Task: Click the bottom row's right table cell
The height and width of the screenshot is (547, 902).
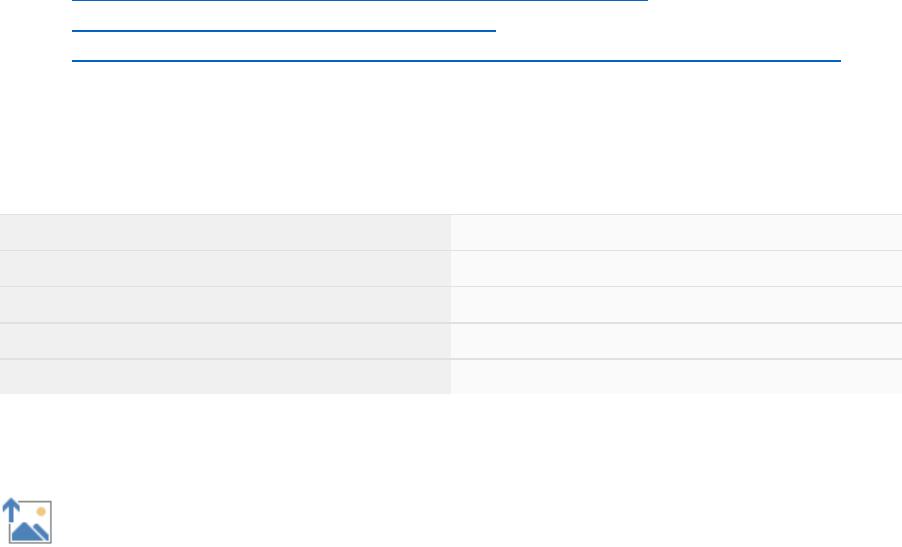Action: (x=676, y=376)
